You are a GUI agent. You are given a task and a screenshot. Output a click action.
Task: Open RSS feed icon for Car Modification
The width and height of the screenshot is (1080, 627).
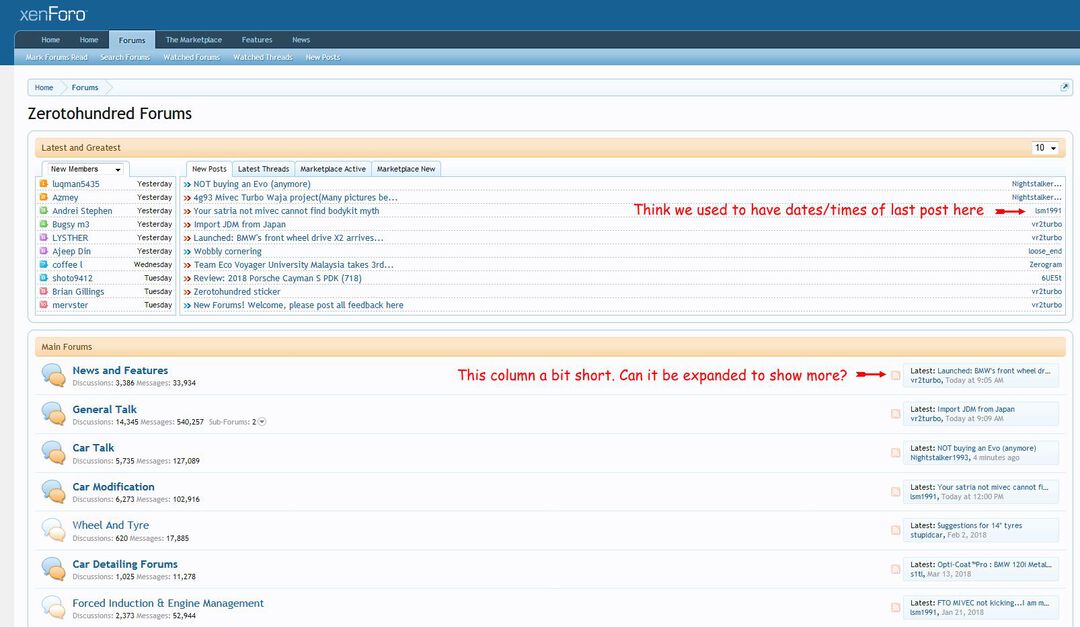pyautogui.click(x=896, y=491)
